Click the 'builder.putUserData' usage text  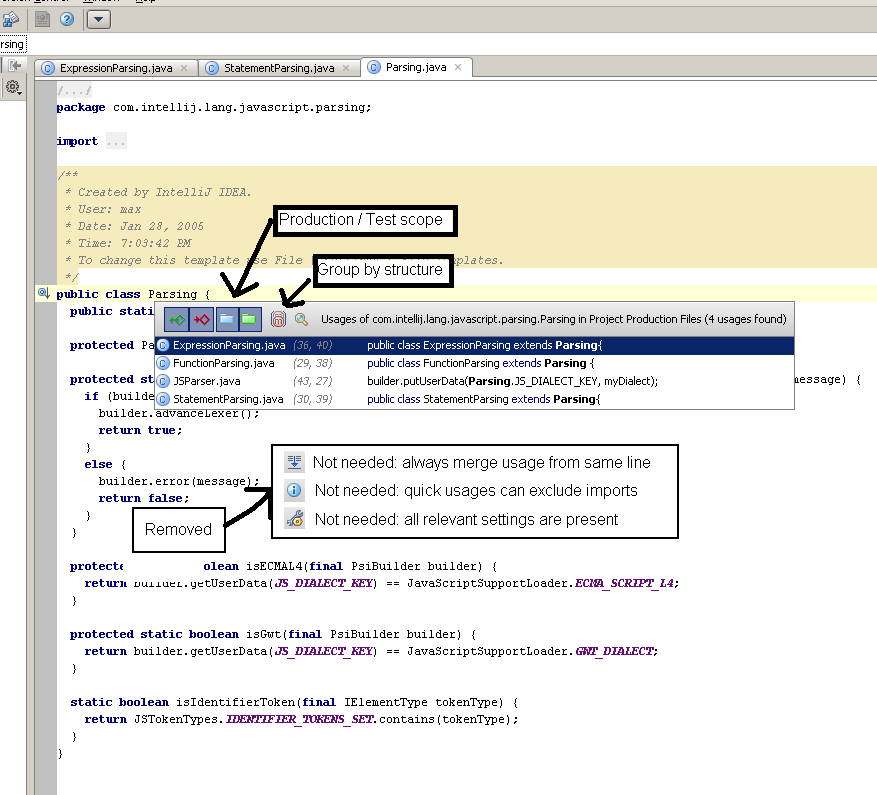click(x=512, y=382)
